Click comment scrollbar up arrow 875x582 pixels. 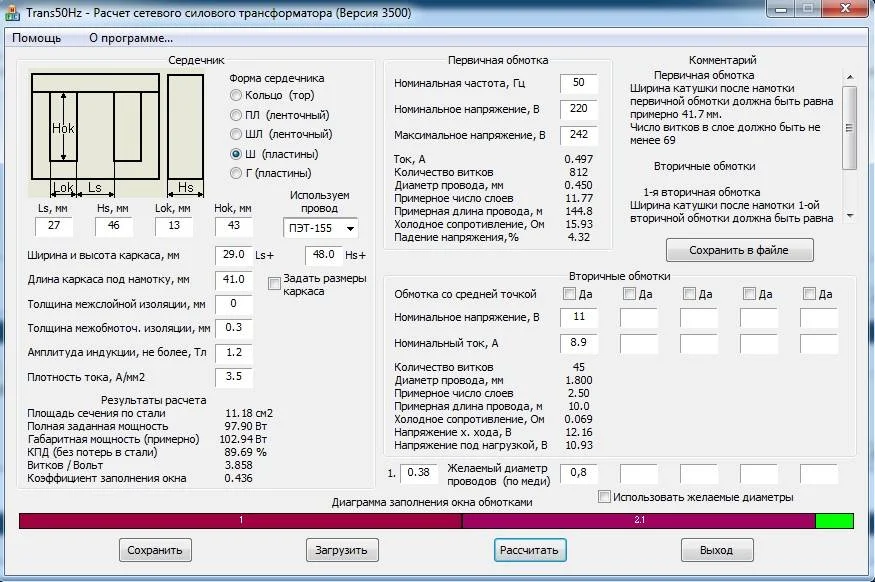pos(849,77)
